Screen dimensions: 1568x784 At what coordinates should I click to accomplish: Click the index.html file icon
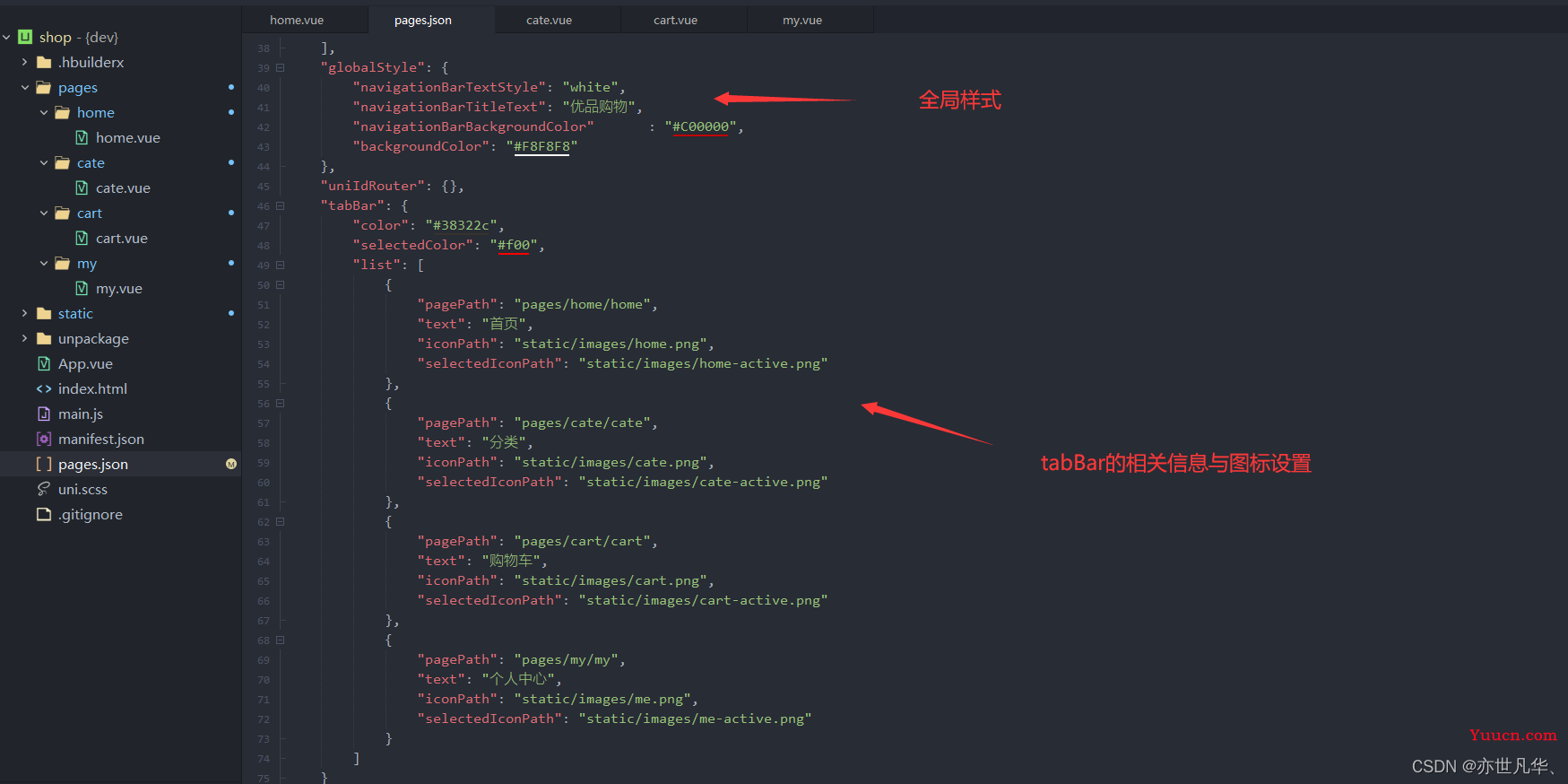tap(44, 388)
